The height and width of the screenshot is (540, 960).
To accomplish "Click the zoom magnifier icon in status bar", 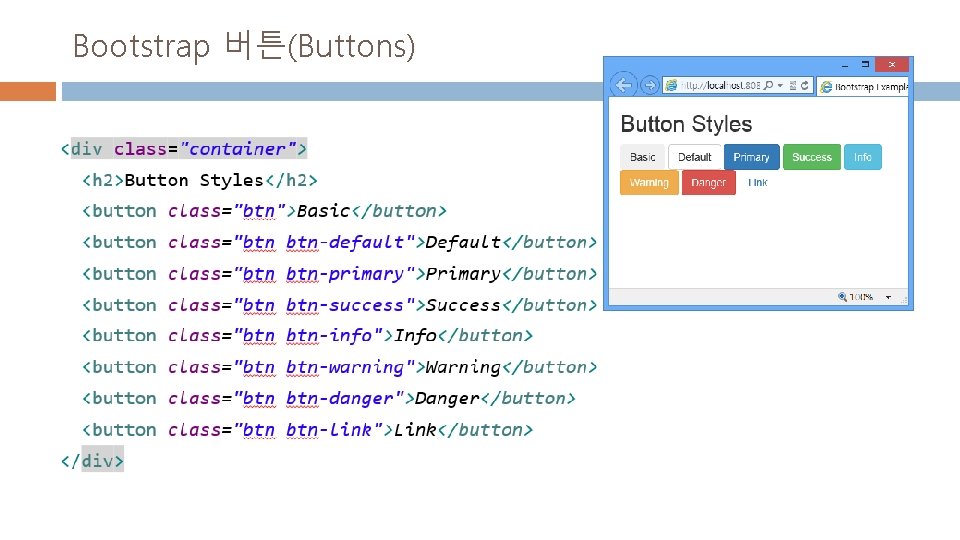I will point(842,297).
